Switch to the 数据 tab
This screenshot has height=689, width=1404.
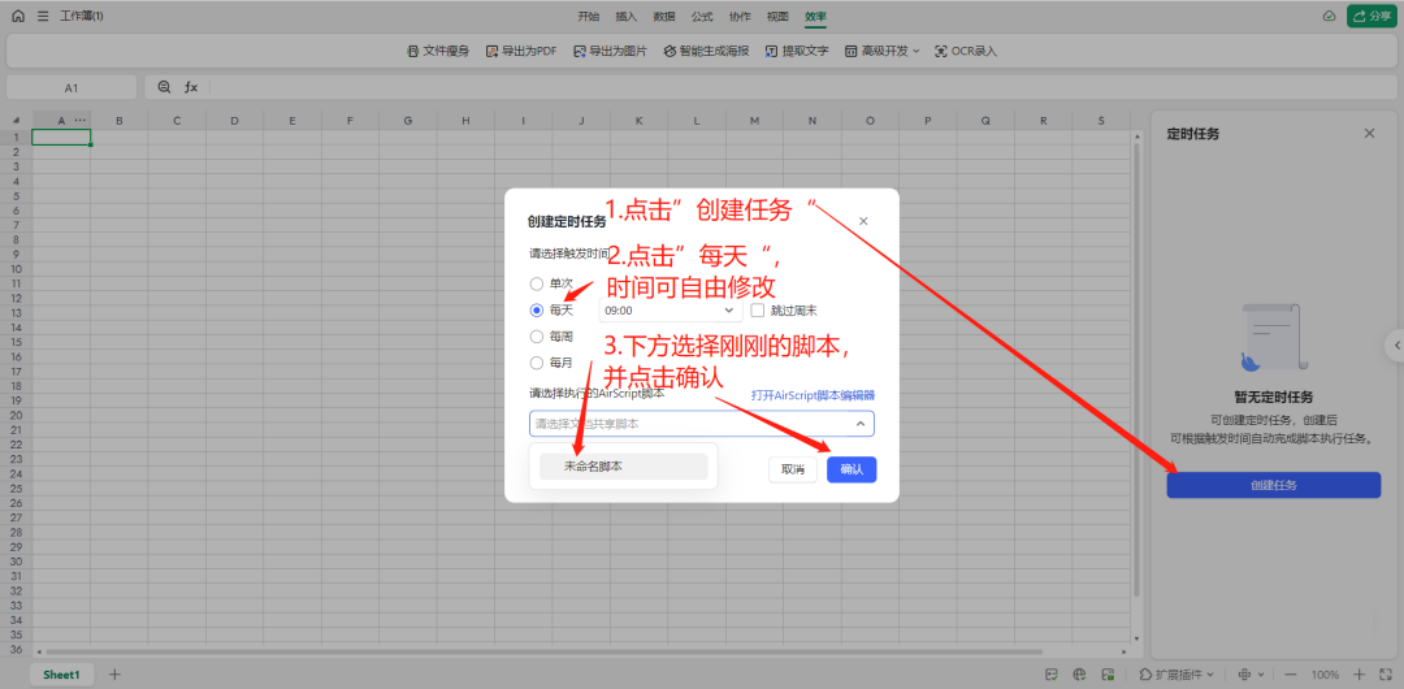click(664, 16)
